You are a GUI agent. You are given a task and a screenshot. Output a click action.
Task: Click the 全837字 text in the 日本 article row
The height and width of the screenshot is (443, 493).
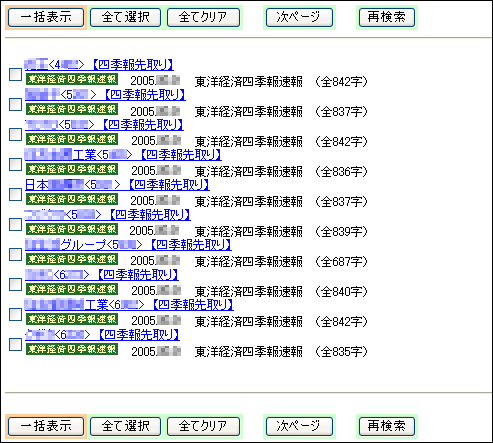point(341,202)
